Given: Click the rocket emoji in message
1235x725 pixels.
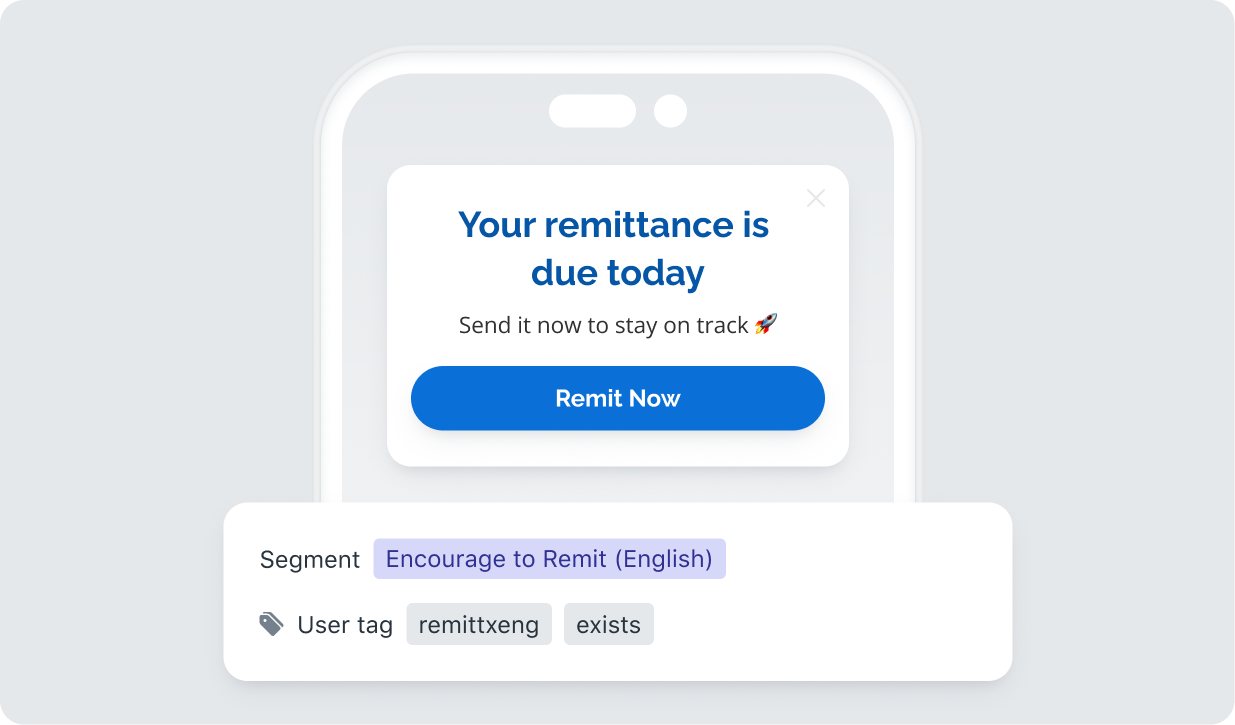Looking at the screenshot, I should tap(766, 324).
